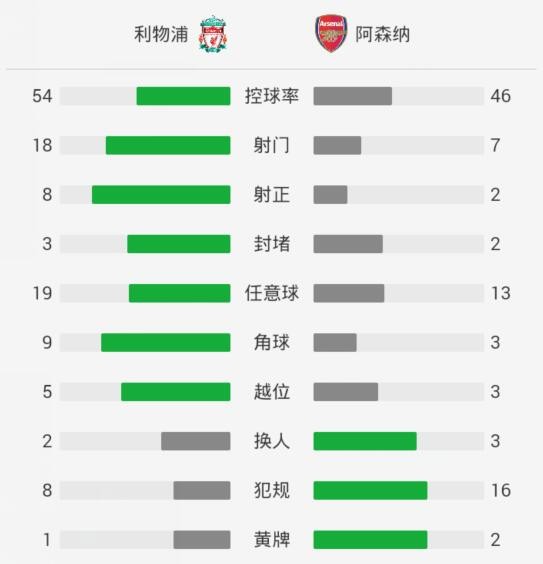Click Liverpool's green 控球率 possession bar

pos(183,96)
